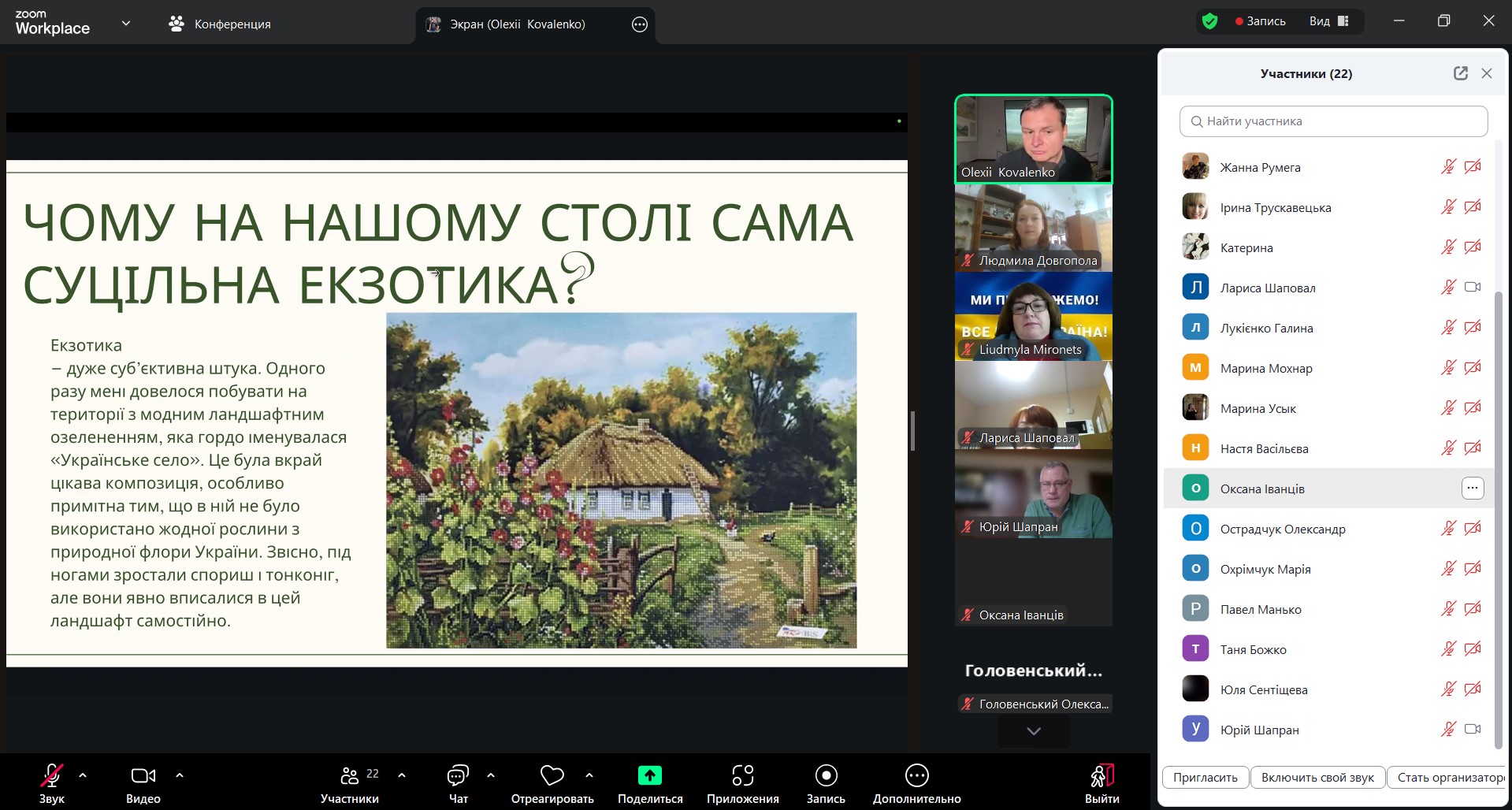Open the More options icon in toolbar
Viewport: 1512px width, 810px height.
916,776
